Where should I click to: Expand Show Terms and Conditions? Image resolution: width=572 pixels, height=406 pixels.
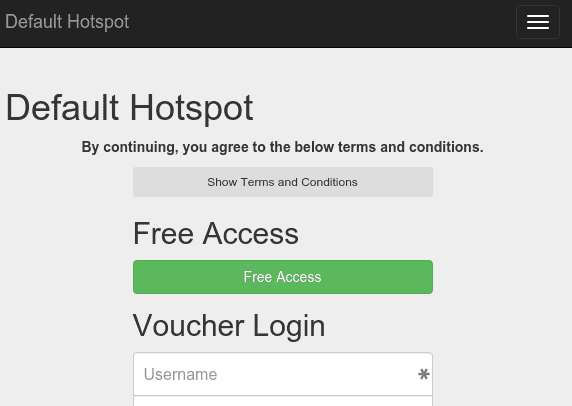coord(283,182)
